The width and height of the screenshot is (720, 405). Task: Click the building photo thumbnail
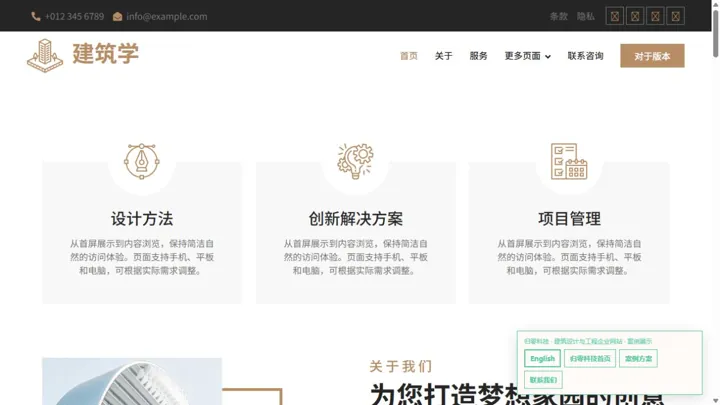coord(132,381)
